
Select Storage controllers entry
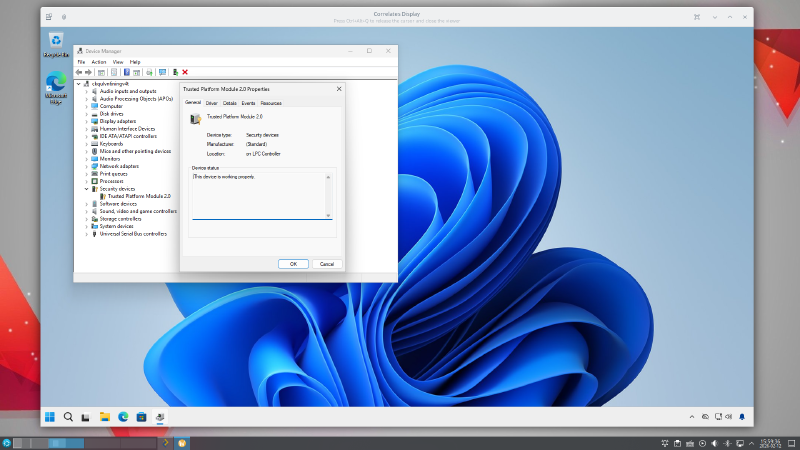tap(120, 219)
